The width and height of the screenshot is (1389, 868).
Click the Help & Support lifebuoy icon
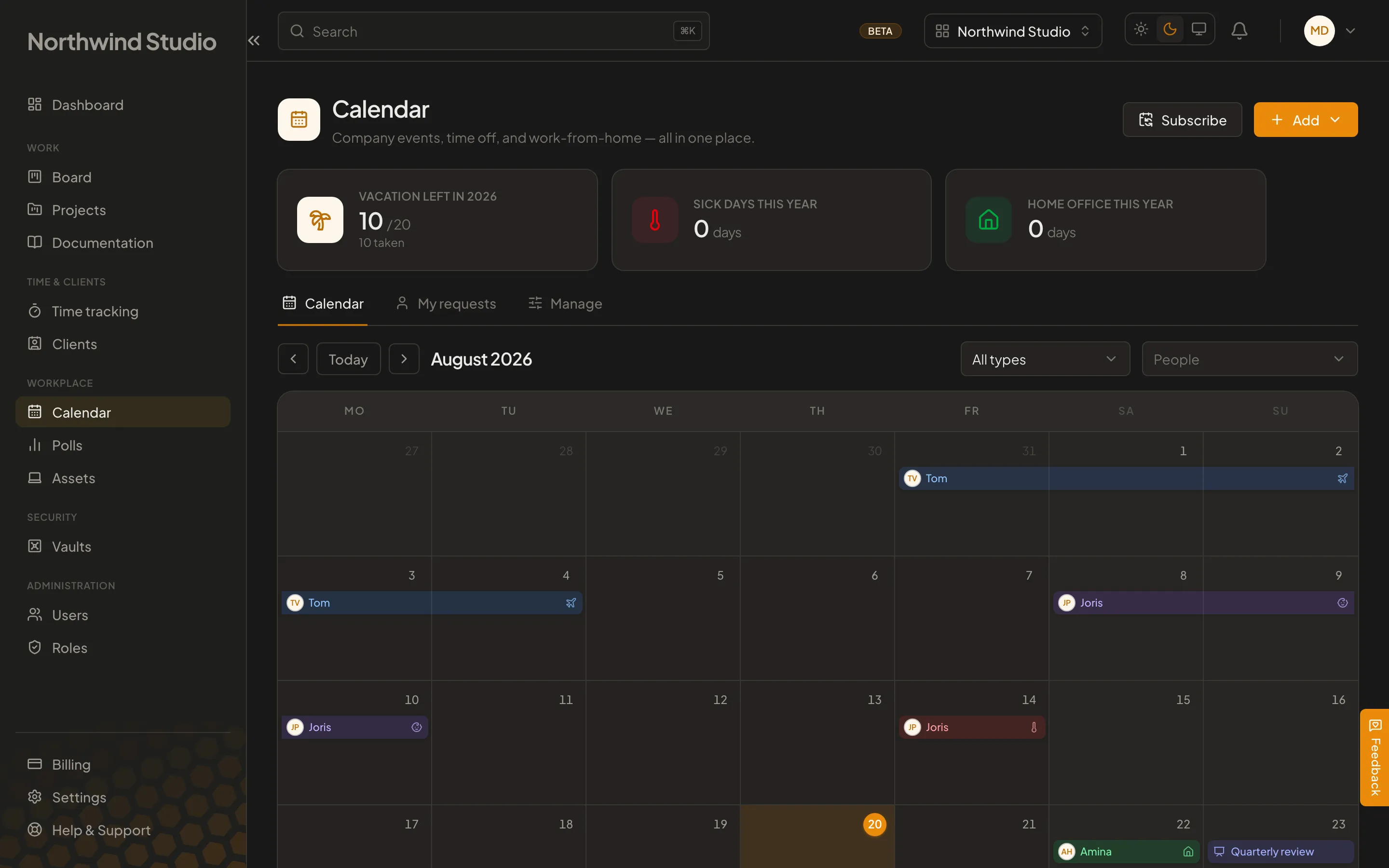click(35, 829)
